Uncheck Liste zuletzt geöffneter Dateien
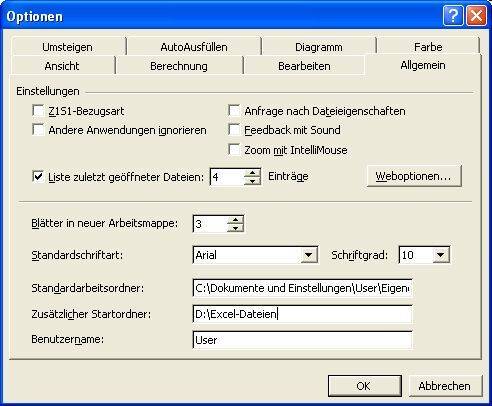Viewport: 492px width, 406px height. (38, 176)
